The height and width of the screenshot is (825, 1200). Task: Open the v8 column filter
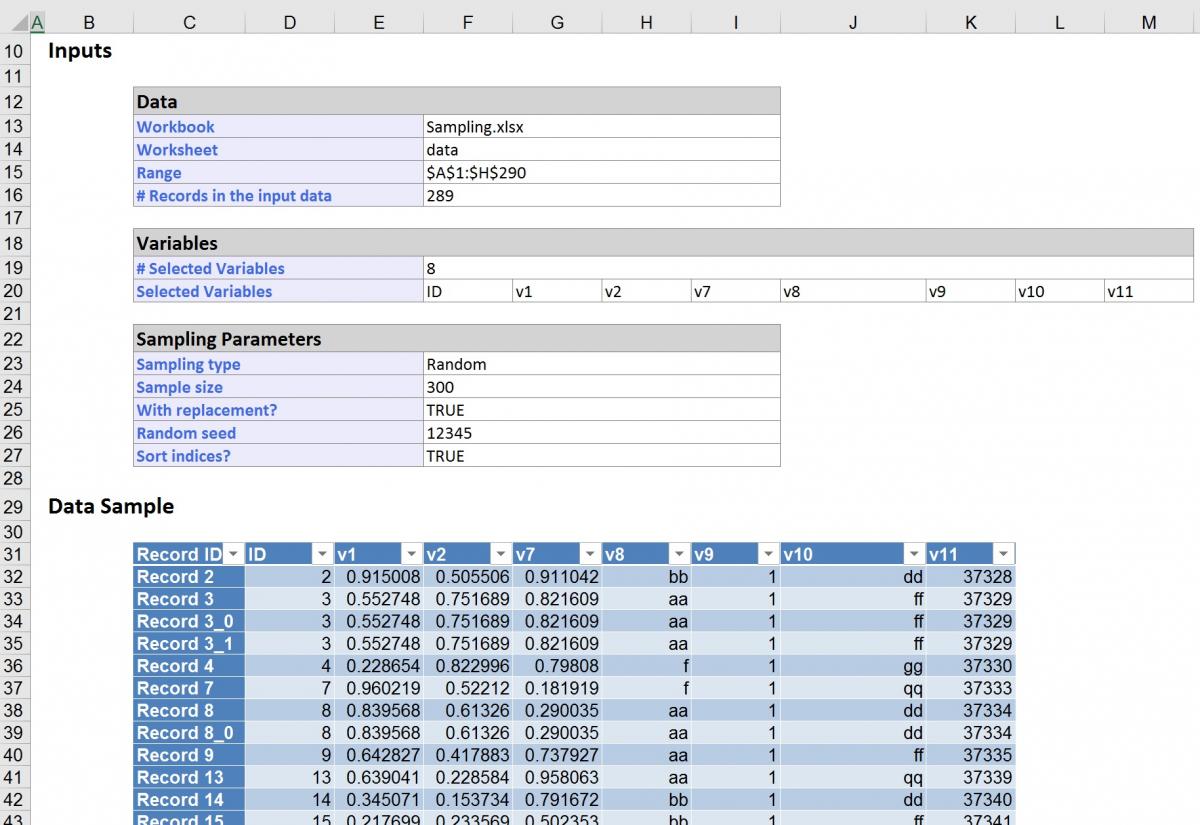pos(679,553)
